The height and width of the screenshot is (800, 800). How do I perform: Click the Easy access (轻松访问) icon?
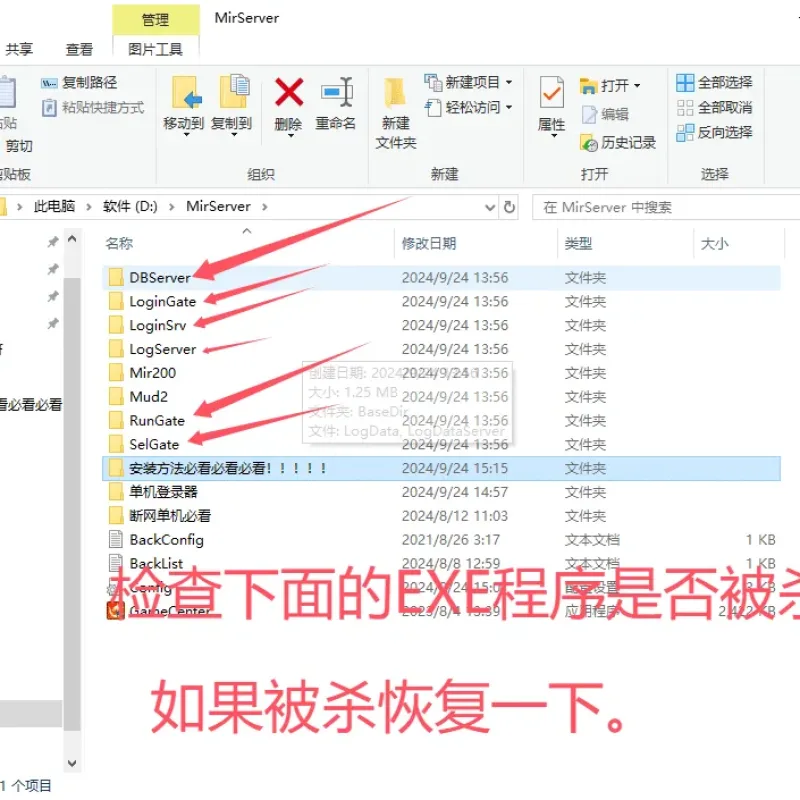pos(433,107)
